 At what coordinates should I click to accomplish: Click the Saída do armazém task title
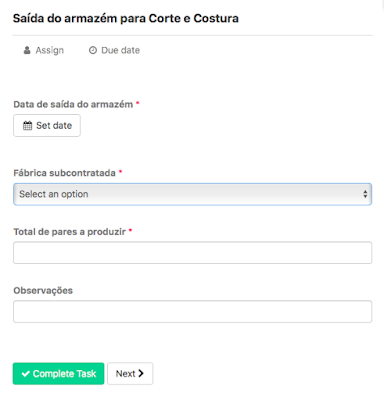tap(126, 18)
